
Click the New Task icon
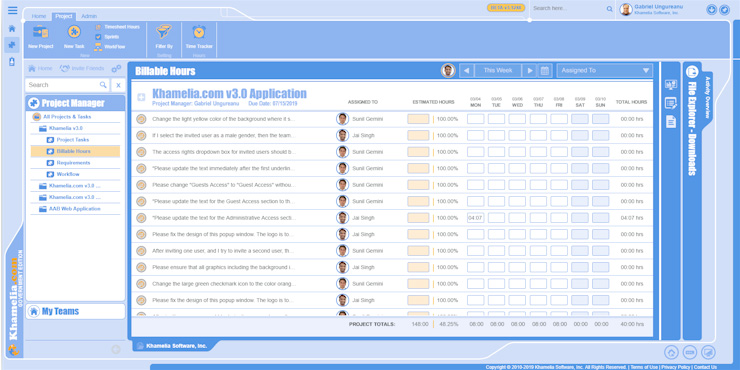pyautogui.click(x=74, y=32)
